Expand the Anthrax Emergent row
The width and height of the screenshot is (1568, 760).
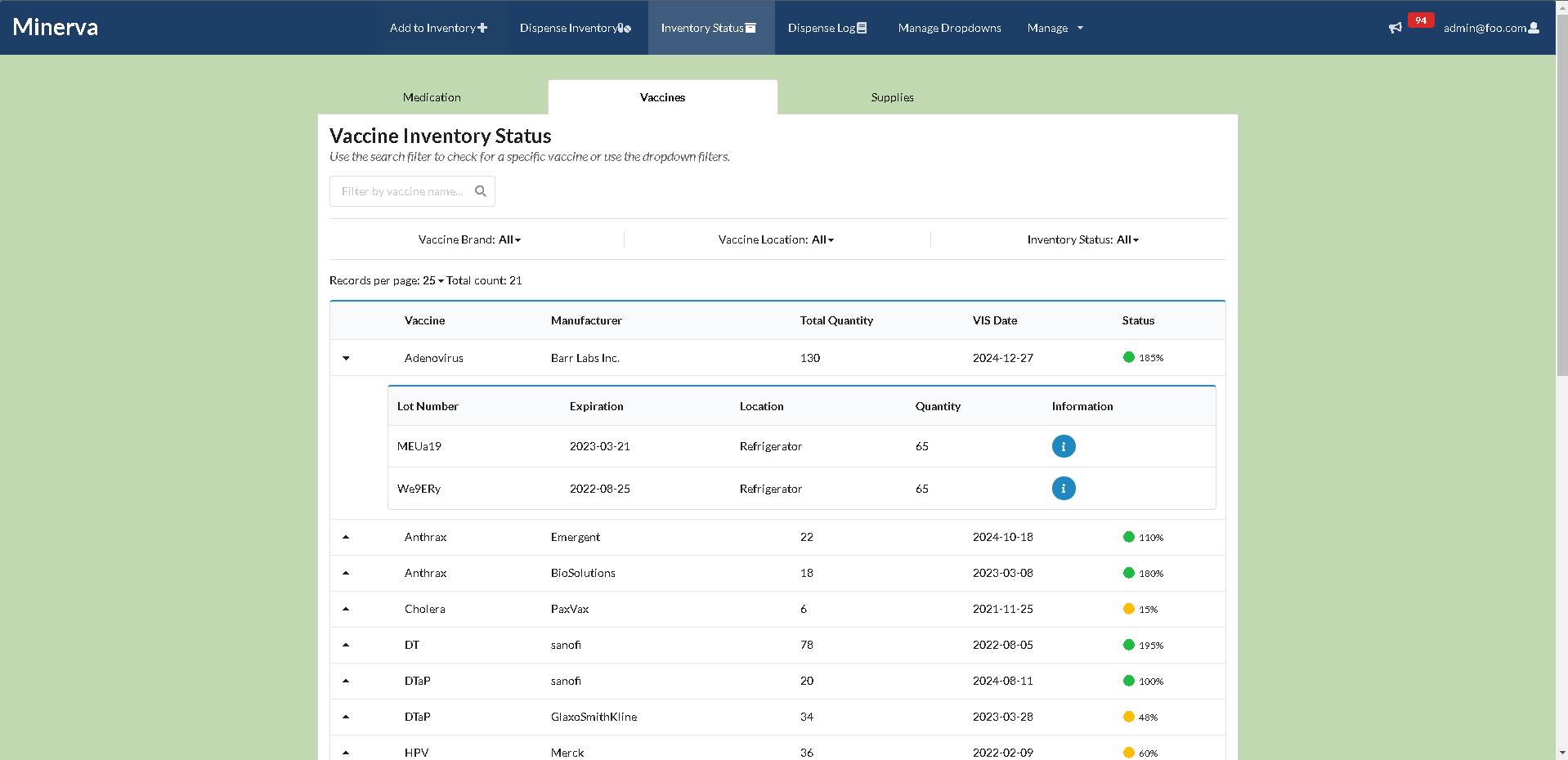pos(346,537)
